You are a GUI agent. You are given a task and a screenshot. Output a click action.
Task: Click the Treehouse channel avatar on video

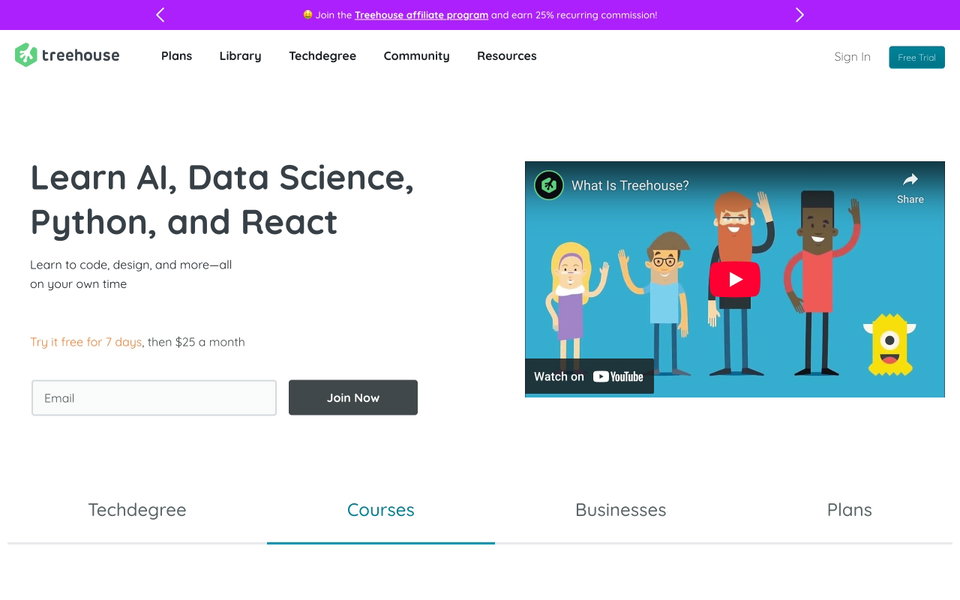tap(549, 185)
